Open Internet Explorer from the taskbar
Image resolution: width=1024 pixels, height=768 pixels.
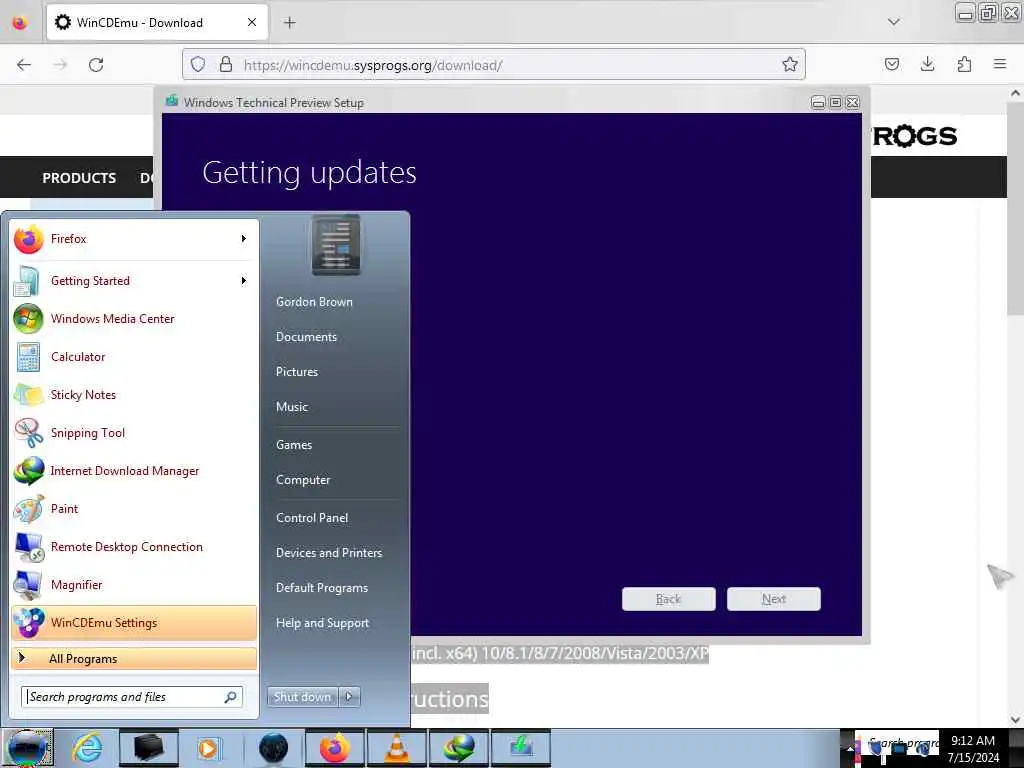pyautogui.click(x=87, y=748)
